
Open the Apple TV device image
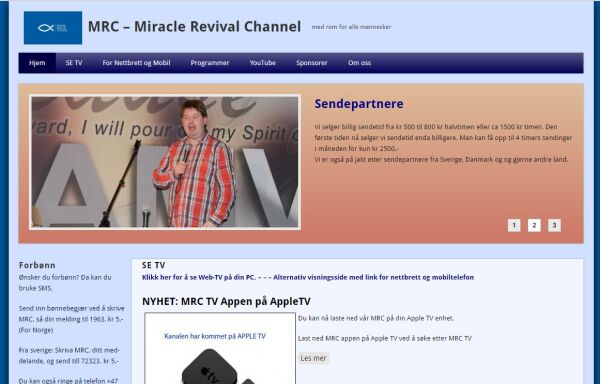[x=220, y=348]
